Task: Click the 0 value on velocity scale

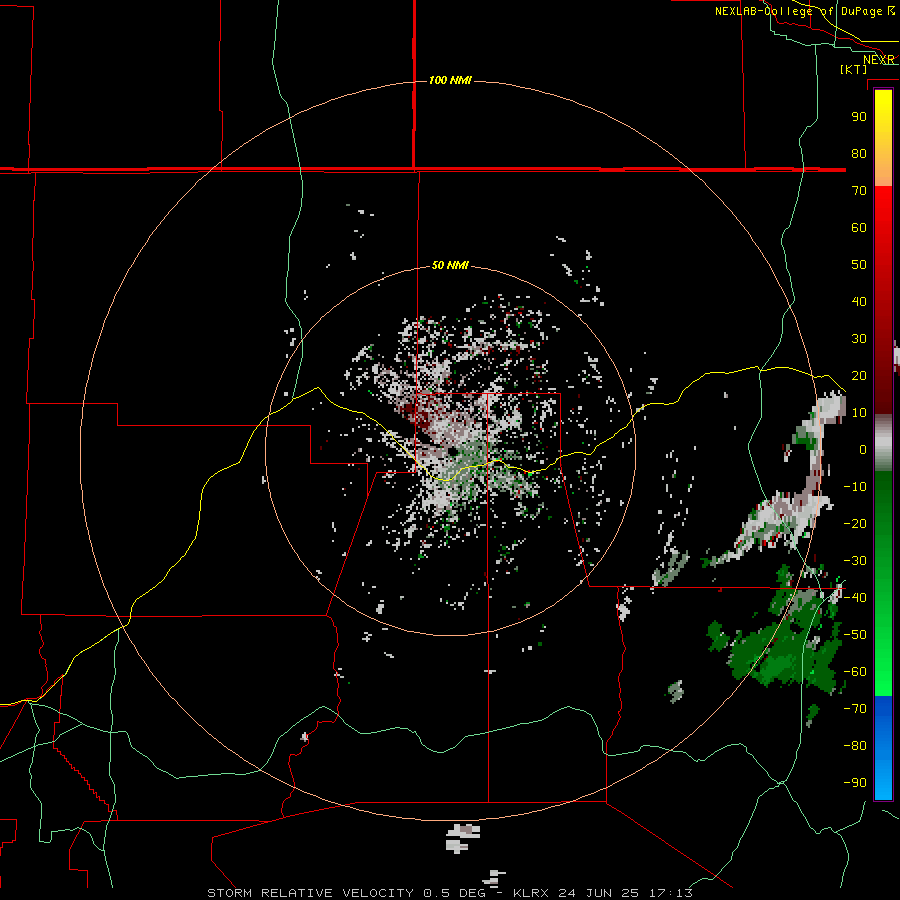Action: (x=863, y=449)
